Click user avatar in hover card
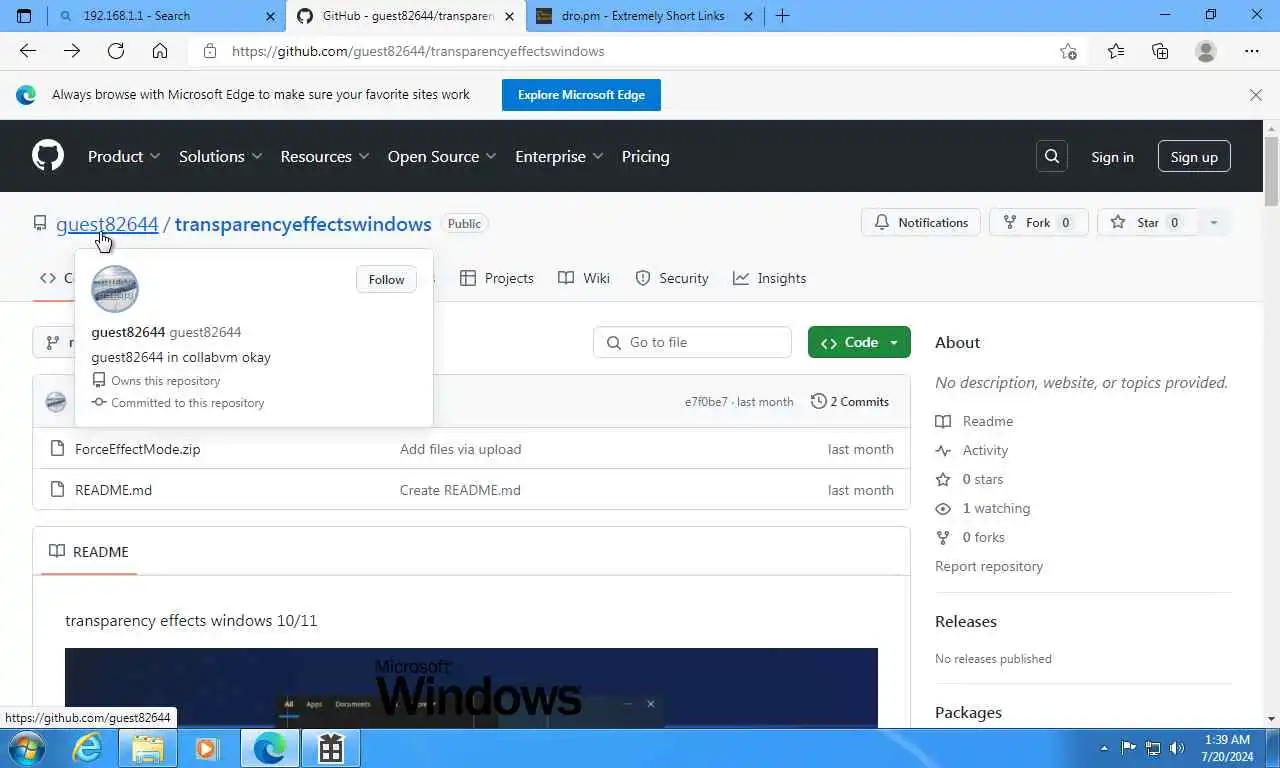This screenshot has height=768, width=1280. coord(115,289)
